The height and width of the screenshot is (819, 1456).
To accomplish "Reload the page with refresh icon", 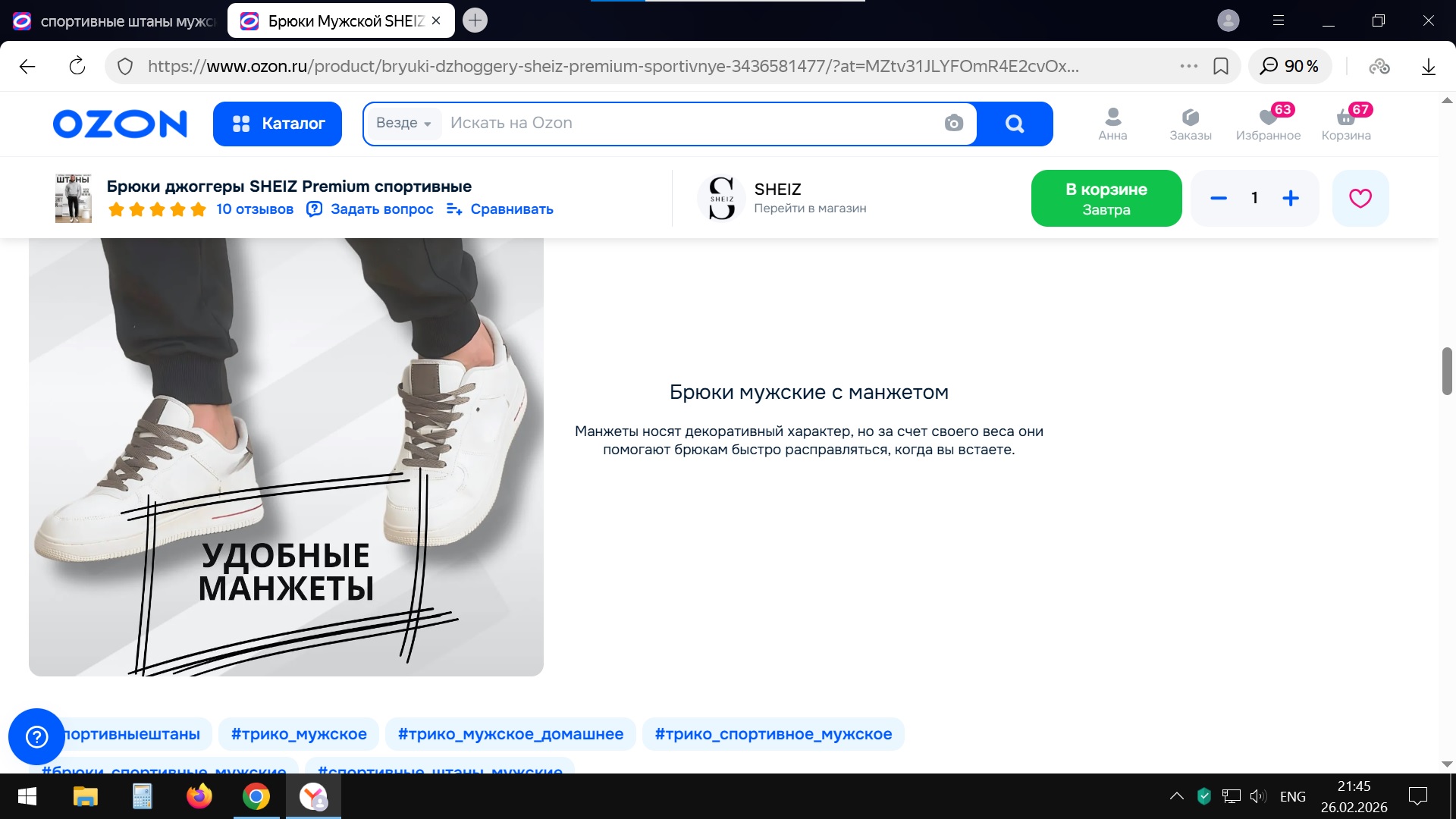I will [77, 66].
